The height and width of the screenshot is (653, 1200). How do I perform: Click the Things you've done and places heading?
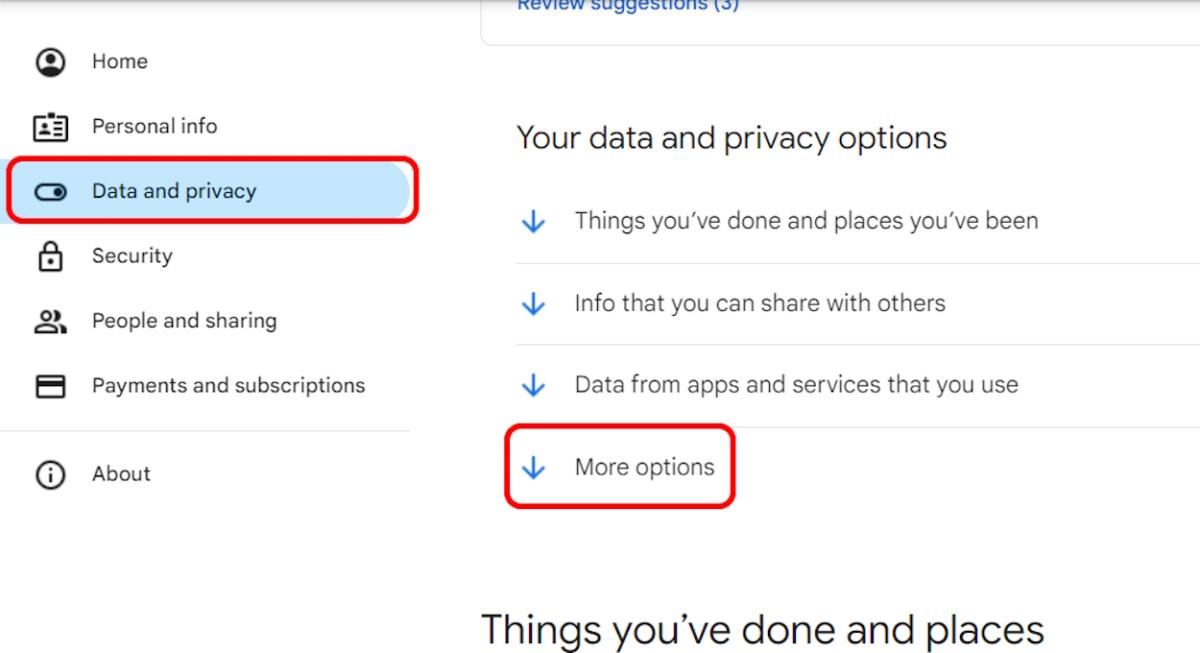[763, 629]
